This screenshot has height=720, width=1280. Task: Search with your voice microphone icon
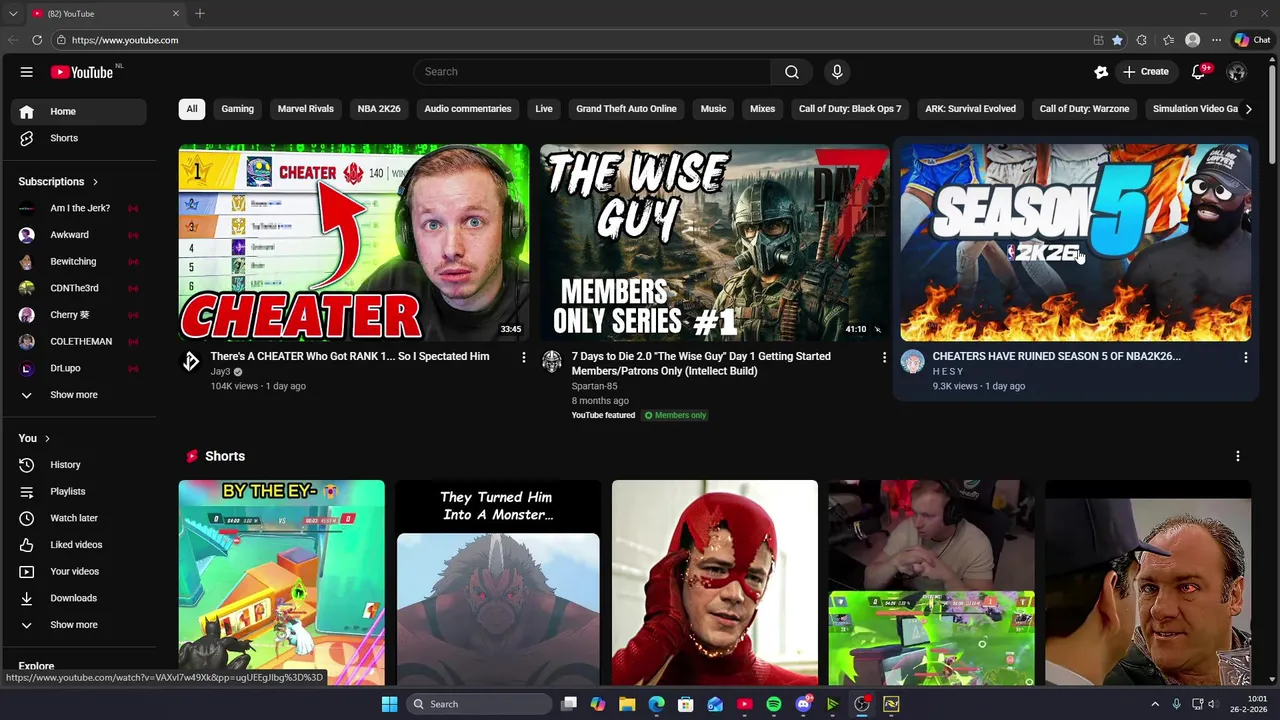837,72
